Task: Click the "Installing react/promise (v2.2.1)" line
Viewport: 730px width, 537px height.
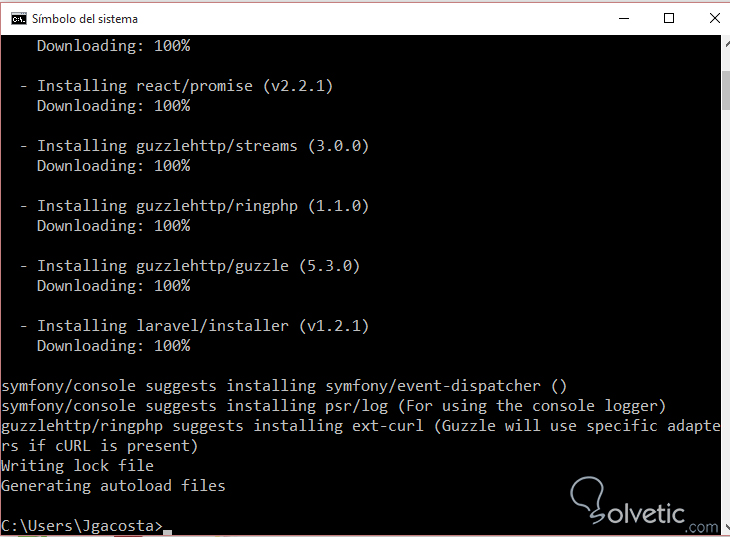Action: click(x=185, y=86)
